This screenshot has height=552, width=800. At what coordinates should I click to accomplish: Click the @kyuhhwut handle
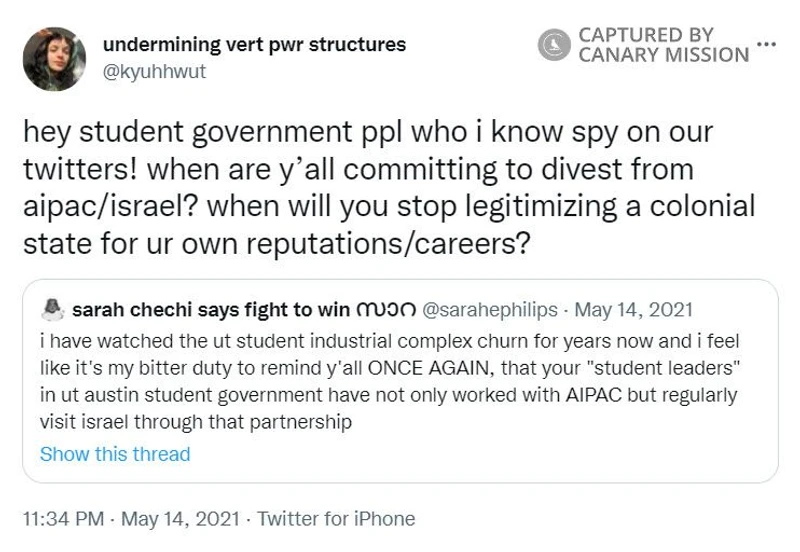pos(154,72)
